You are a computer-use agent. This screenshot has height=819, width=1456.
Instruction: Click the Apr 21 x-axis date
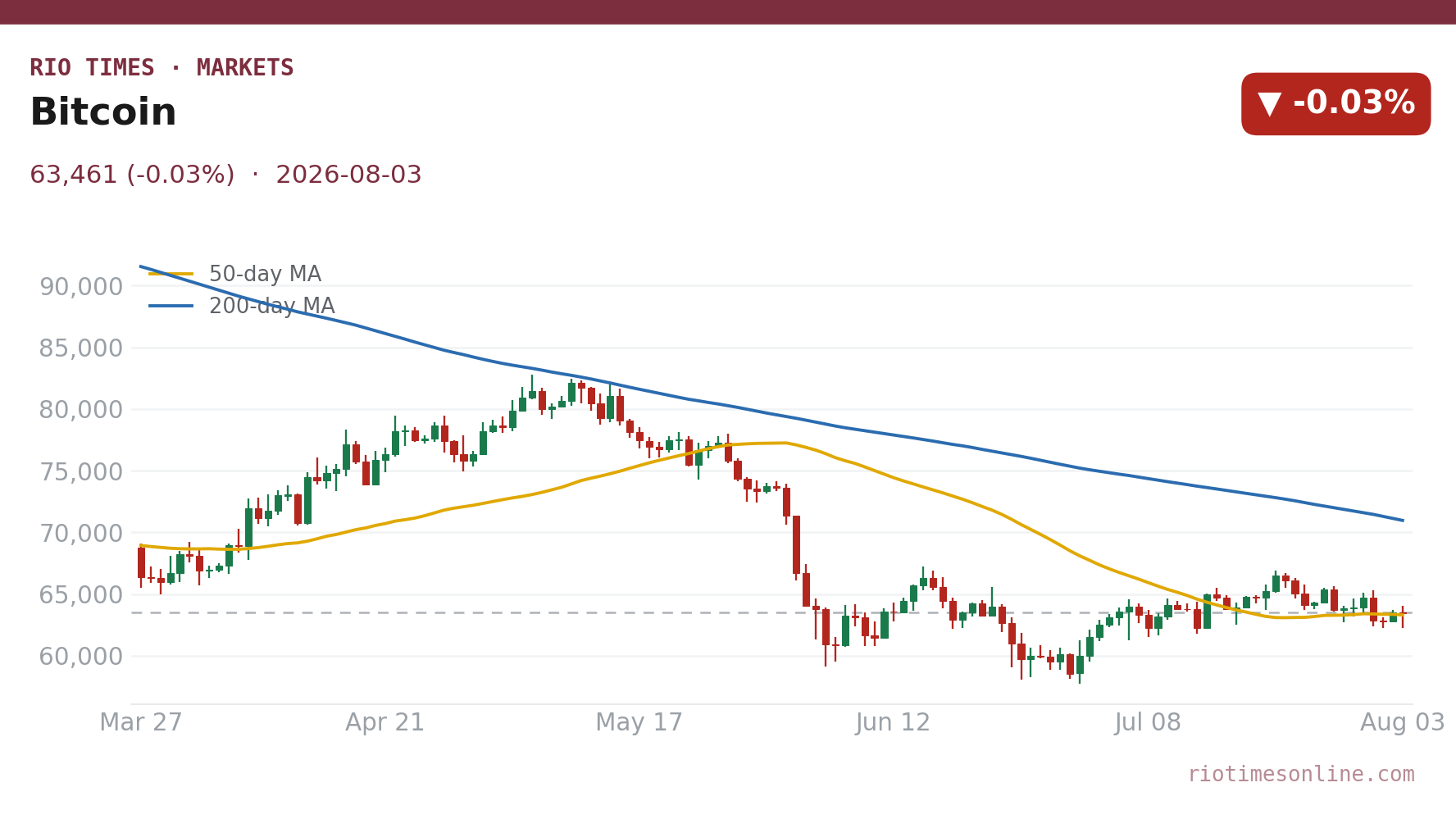385,722
